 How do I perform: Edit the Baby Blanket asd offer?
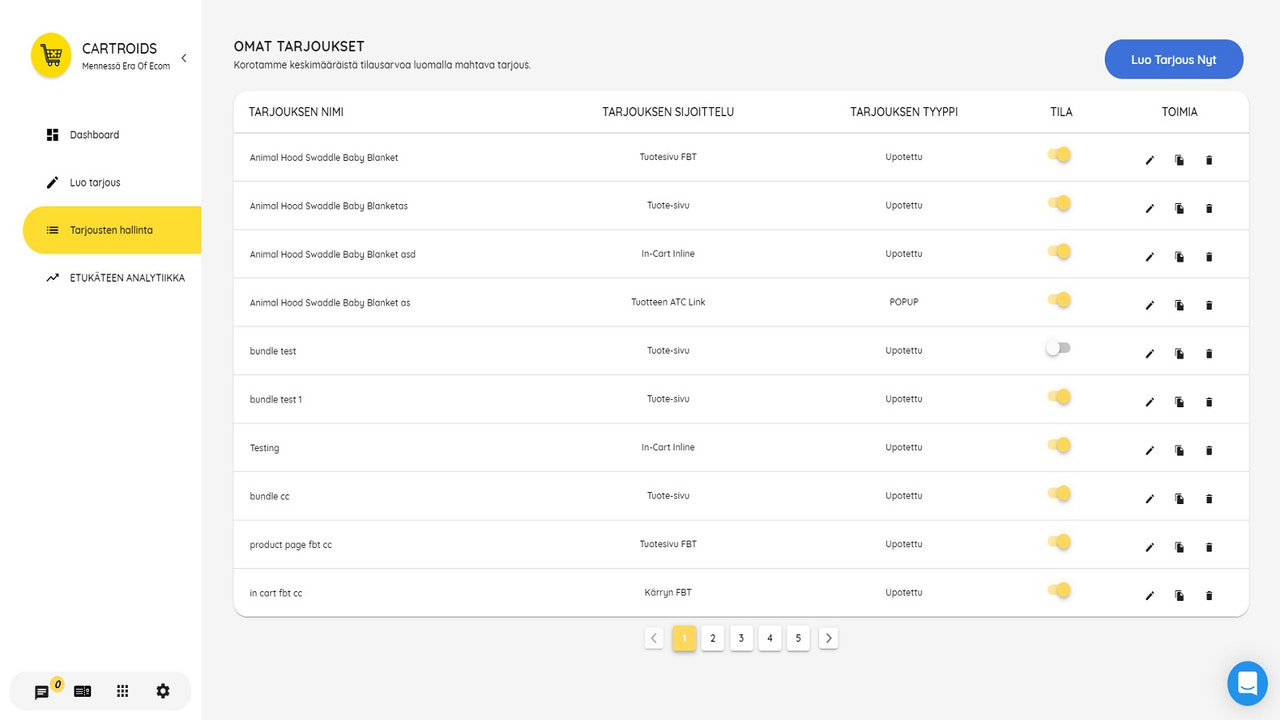[1149, 257]
